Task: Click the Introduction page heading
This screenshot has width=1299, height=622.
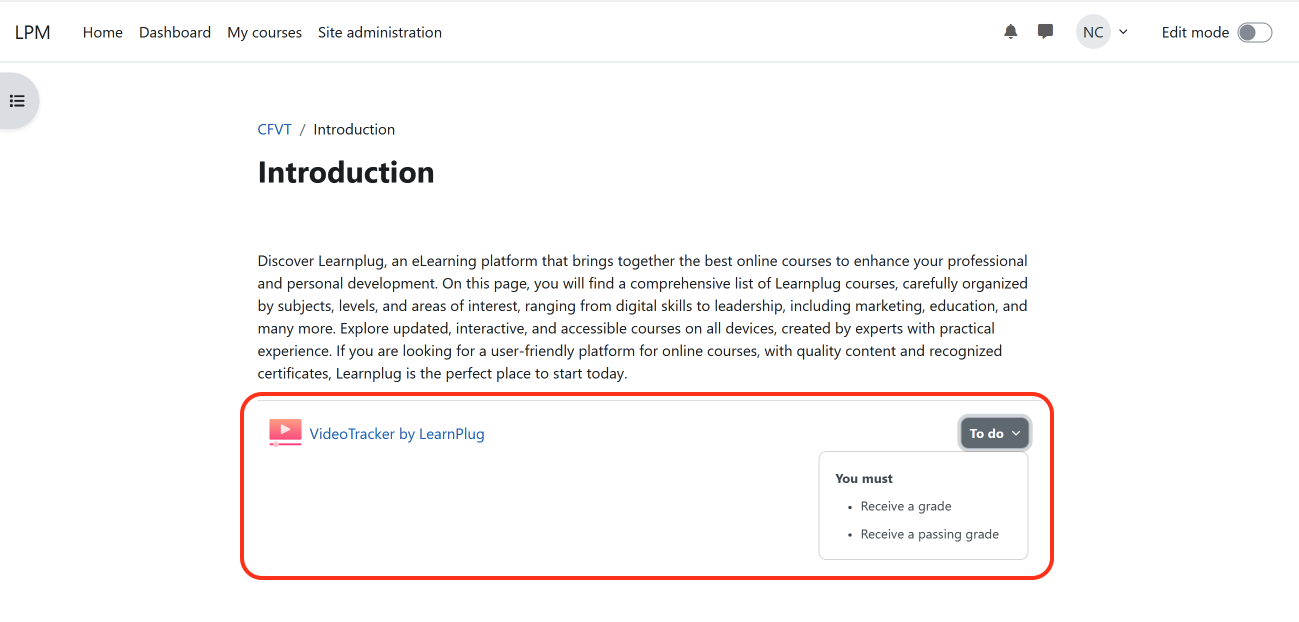Action: pyautogui.click(x=345, y=172)
